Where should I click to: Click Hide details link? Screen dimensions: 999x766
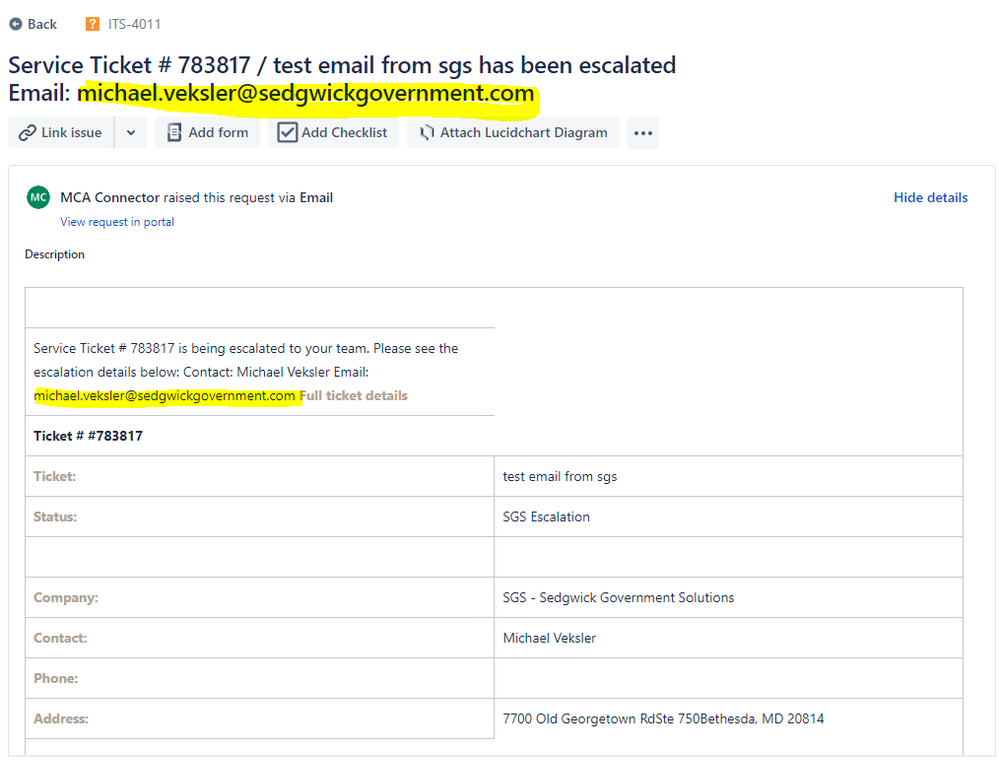pyautogui.click(x=930, y=198)
